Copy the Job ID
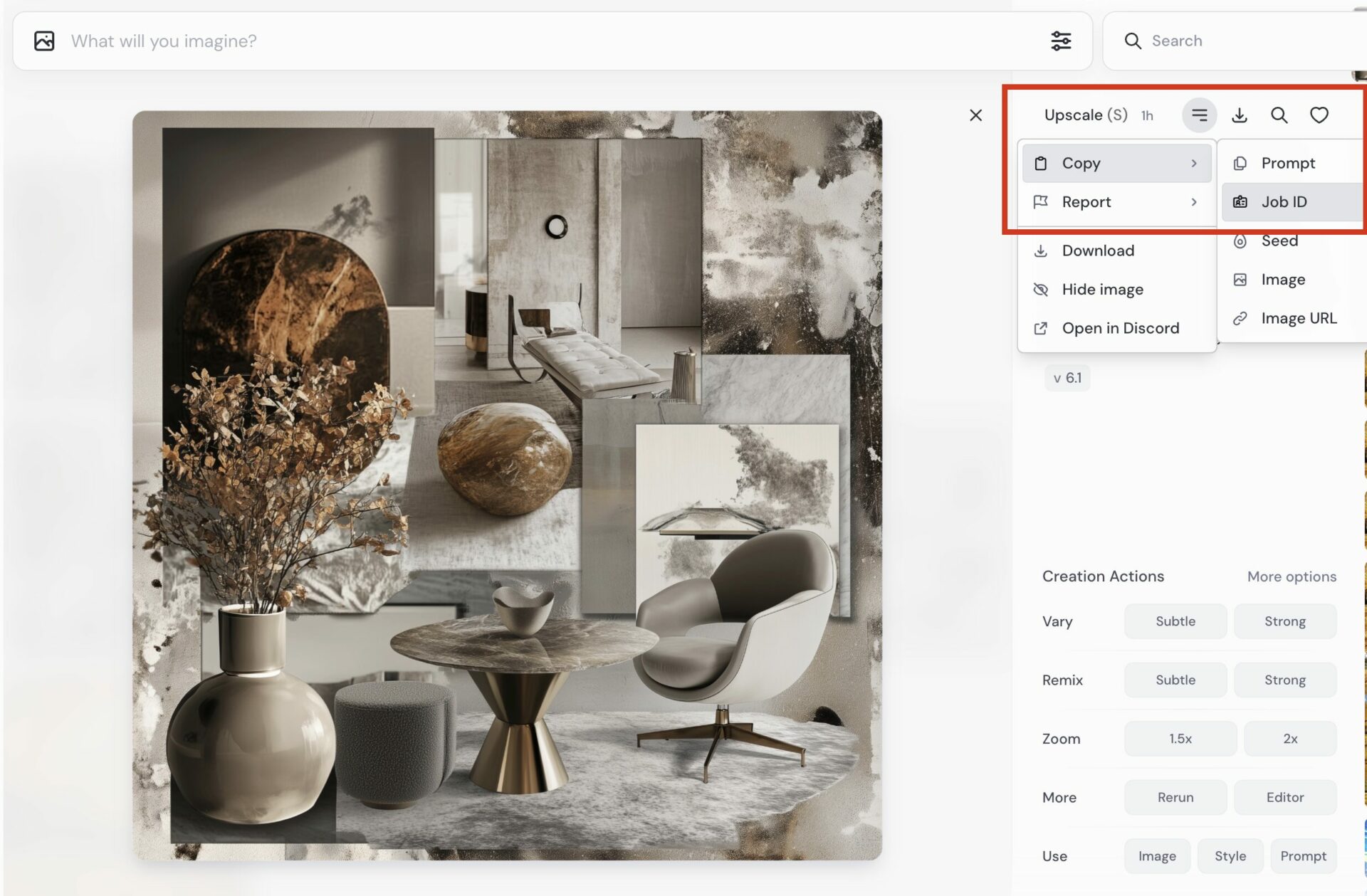The width and height of the screenshot is (1367, 896). point(1284,202)
